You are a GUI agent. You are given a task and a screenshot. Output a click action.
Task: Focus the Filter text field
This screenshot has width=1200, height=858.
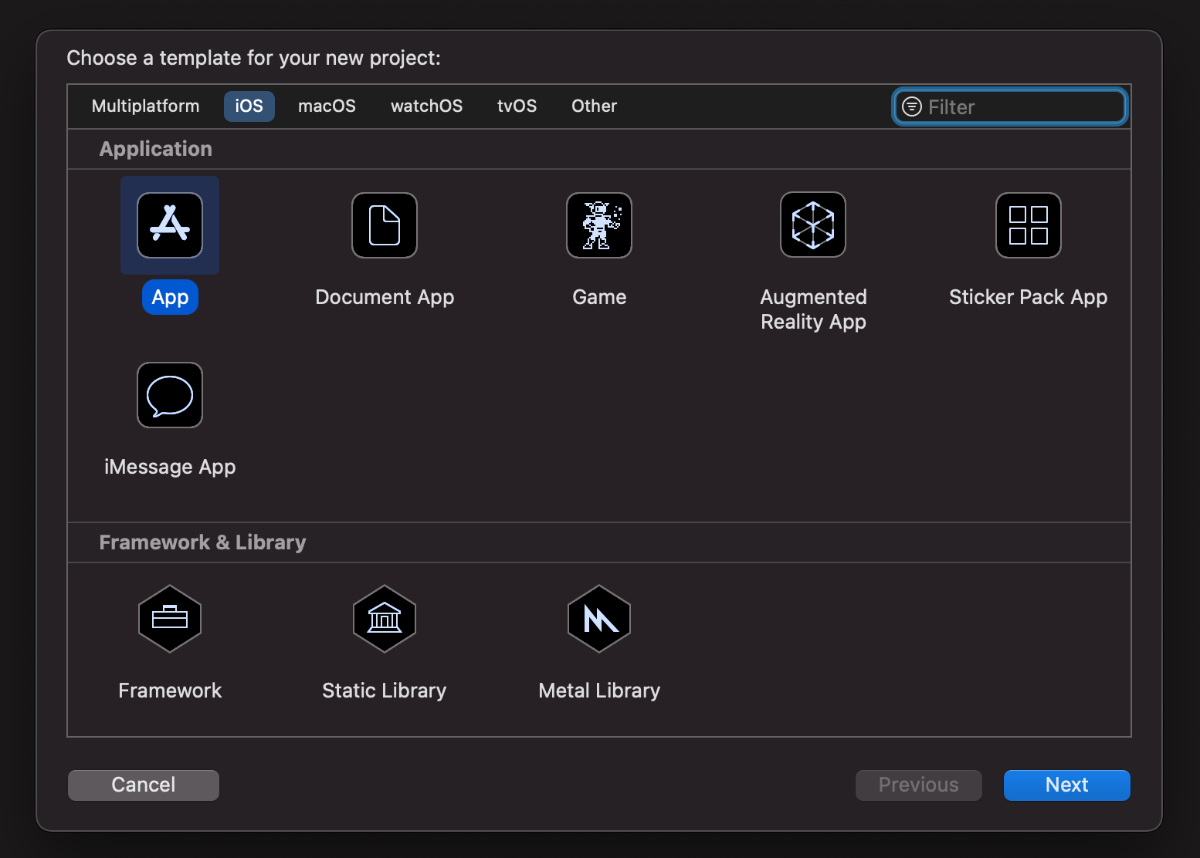click(1010, 107)
